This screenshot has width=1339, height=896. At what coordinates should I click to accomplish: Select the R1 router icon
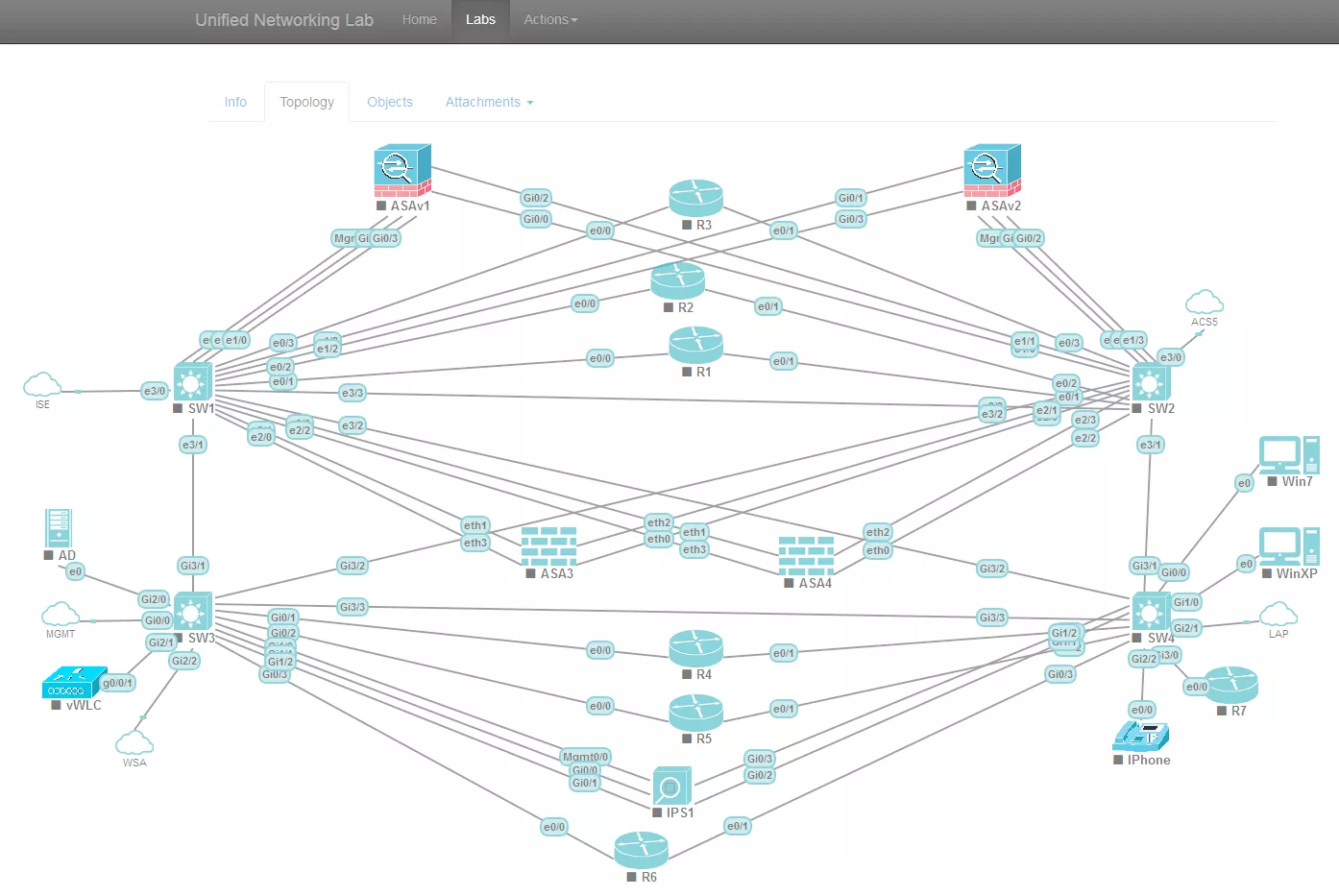click(695, 345)
